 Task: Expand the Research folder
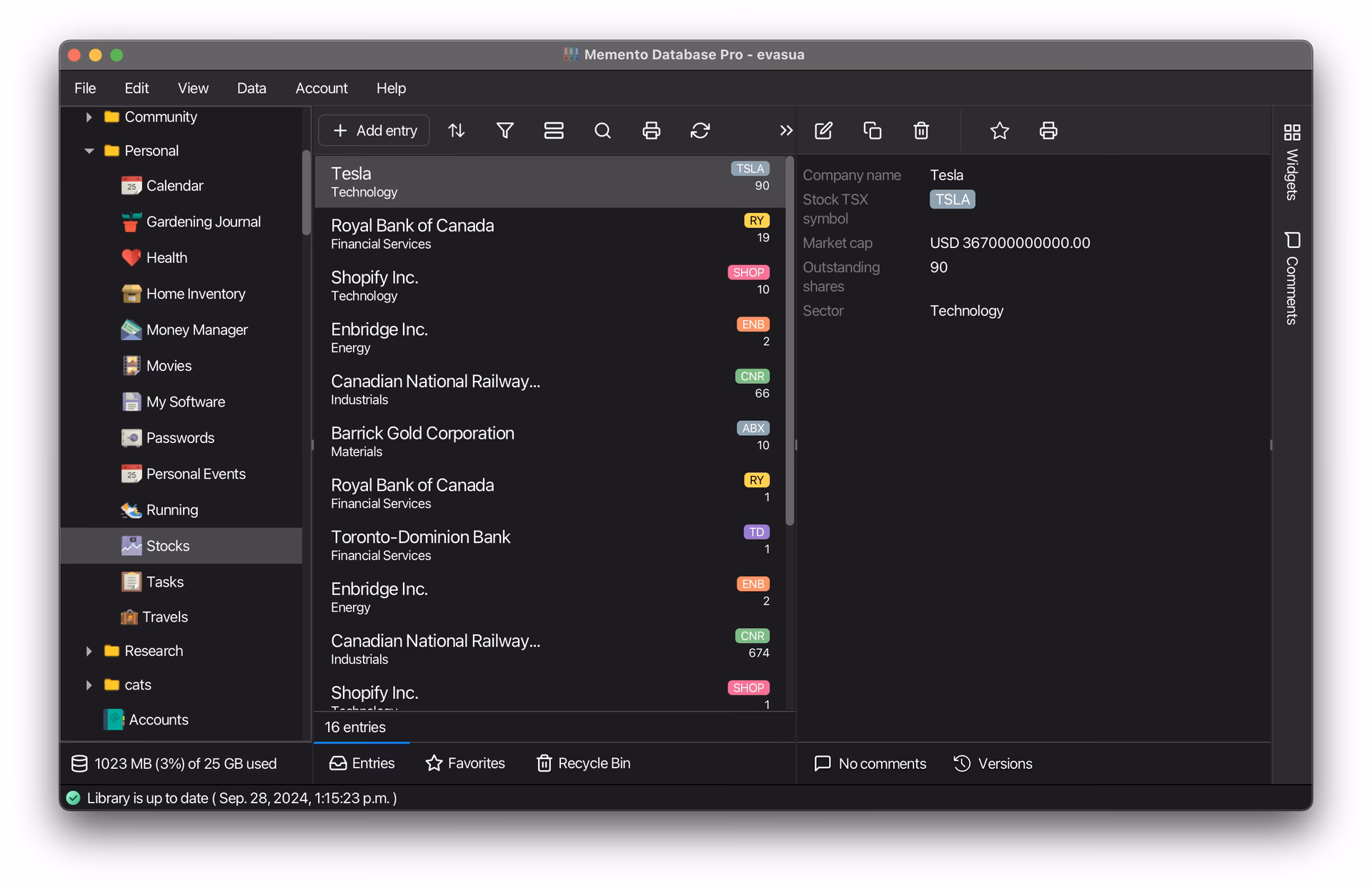[89, 651]
